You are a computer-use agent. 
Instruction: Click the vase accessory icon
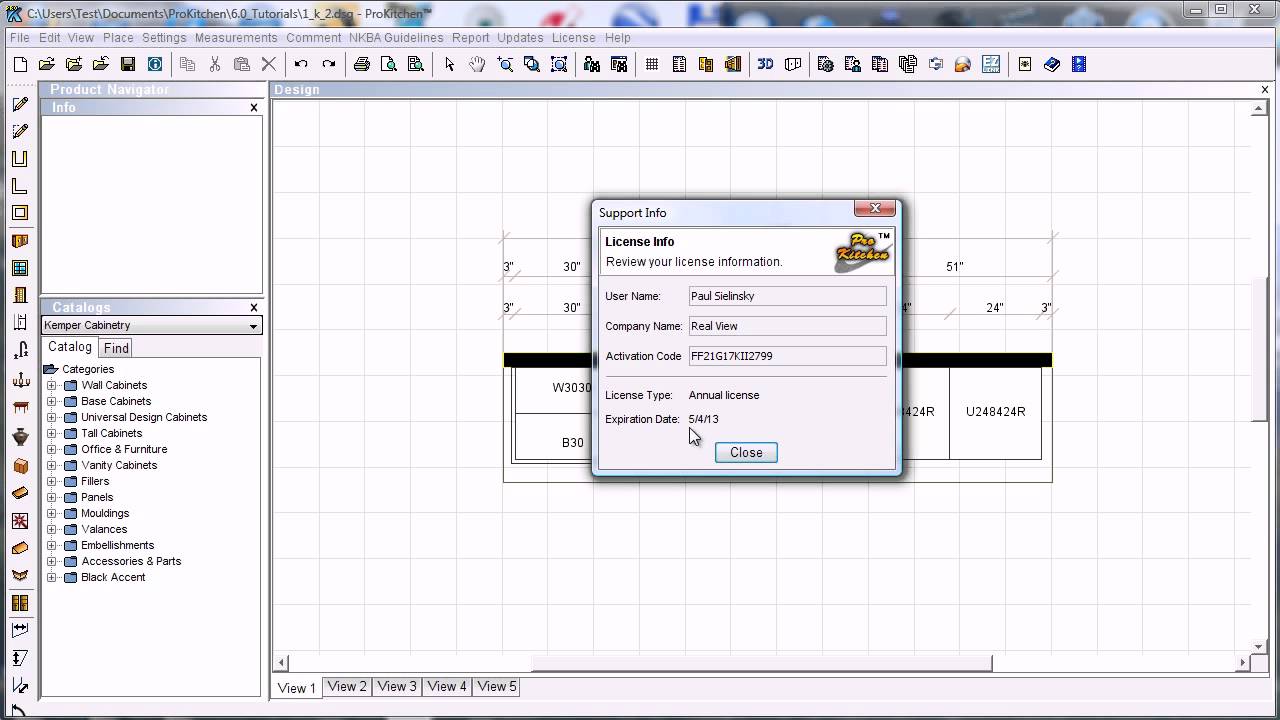pyautogui.click(x=20, y=436)
